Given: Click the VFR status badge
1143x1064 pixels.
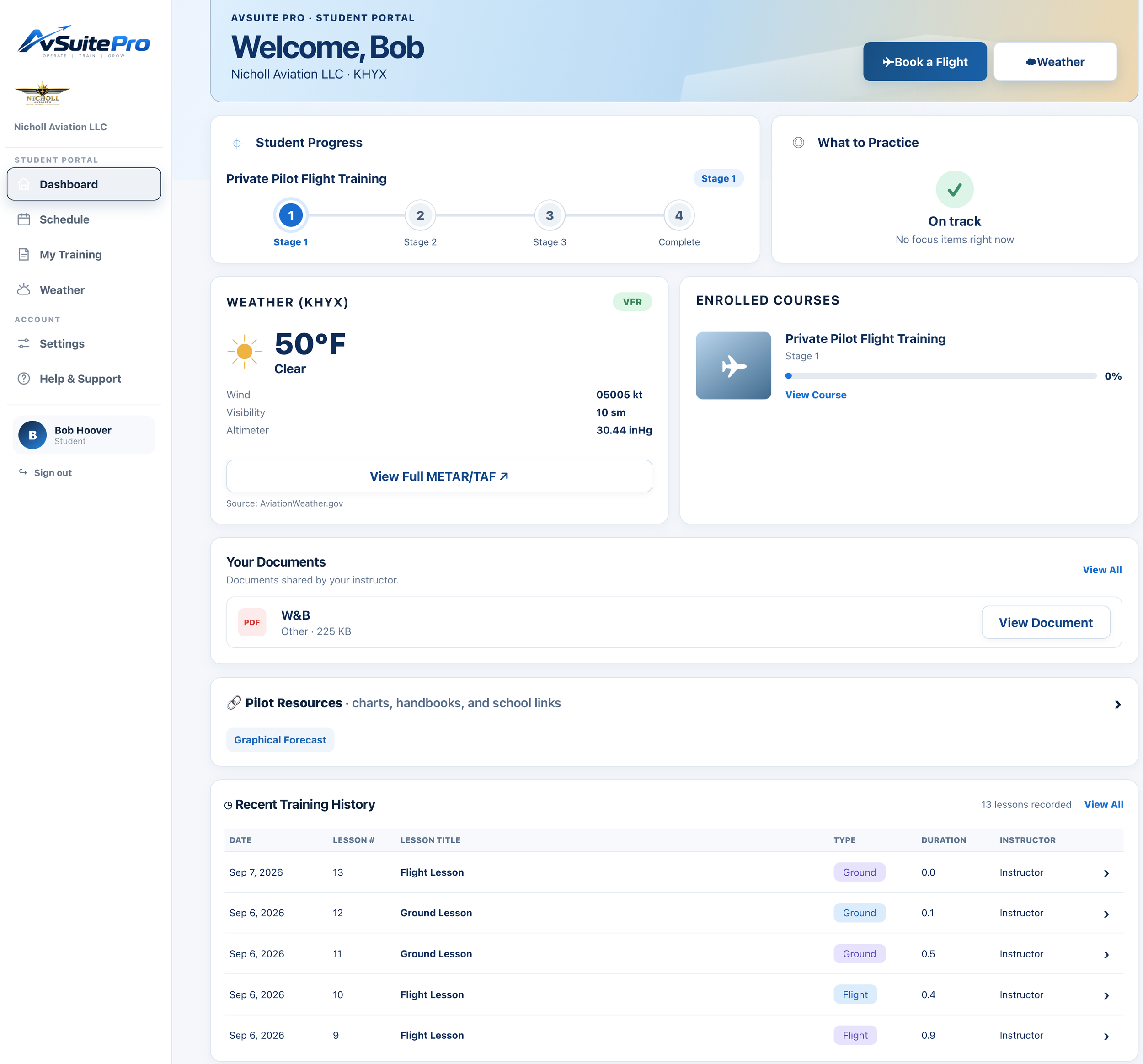Looking at the screenshot, I should point(632,302).
